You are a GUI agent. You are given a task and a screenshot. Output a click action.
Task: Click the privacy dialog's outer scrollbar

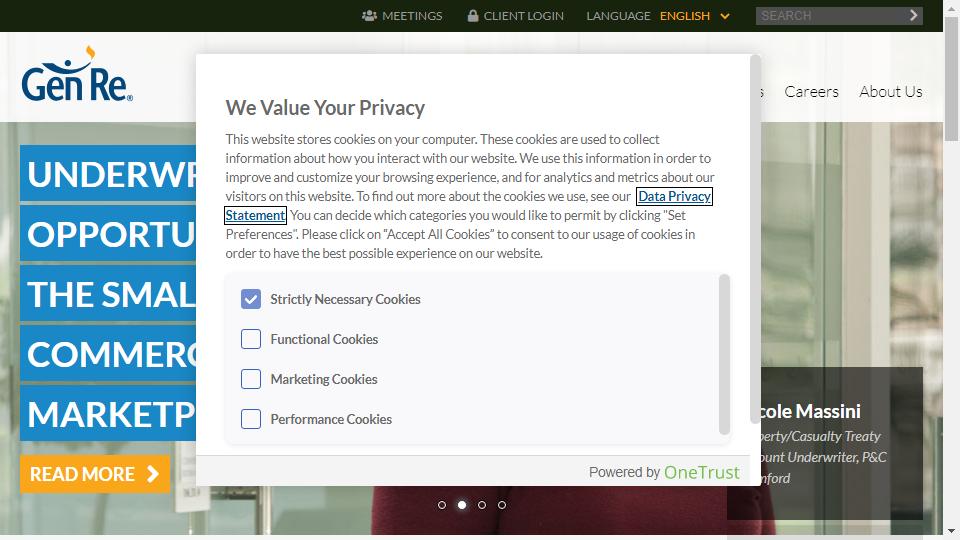tap(755, 240)
